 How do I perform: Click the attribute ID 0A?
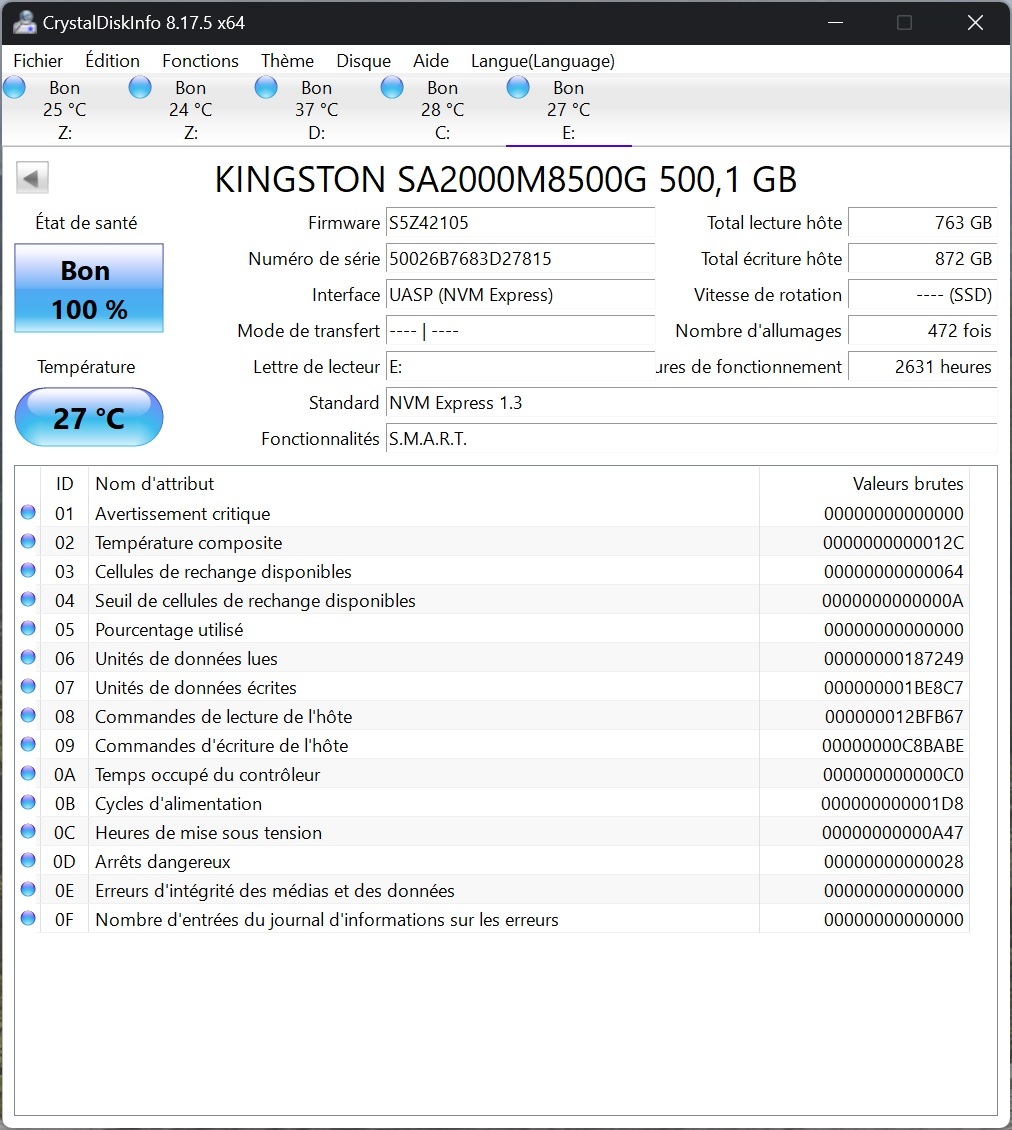click(x=64, y=775)
